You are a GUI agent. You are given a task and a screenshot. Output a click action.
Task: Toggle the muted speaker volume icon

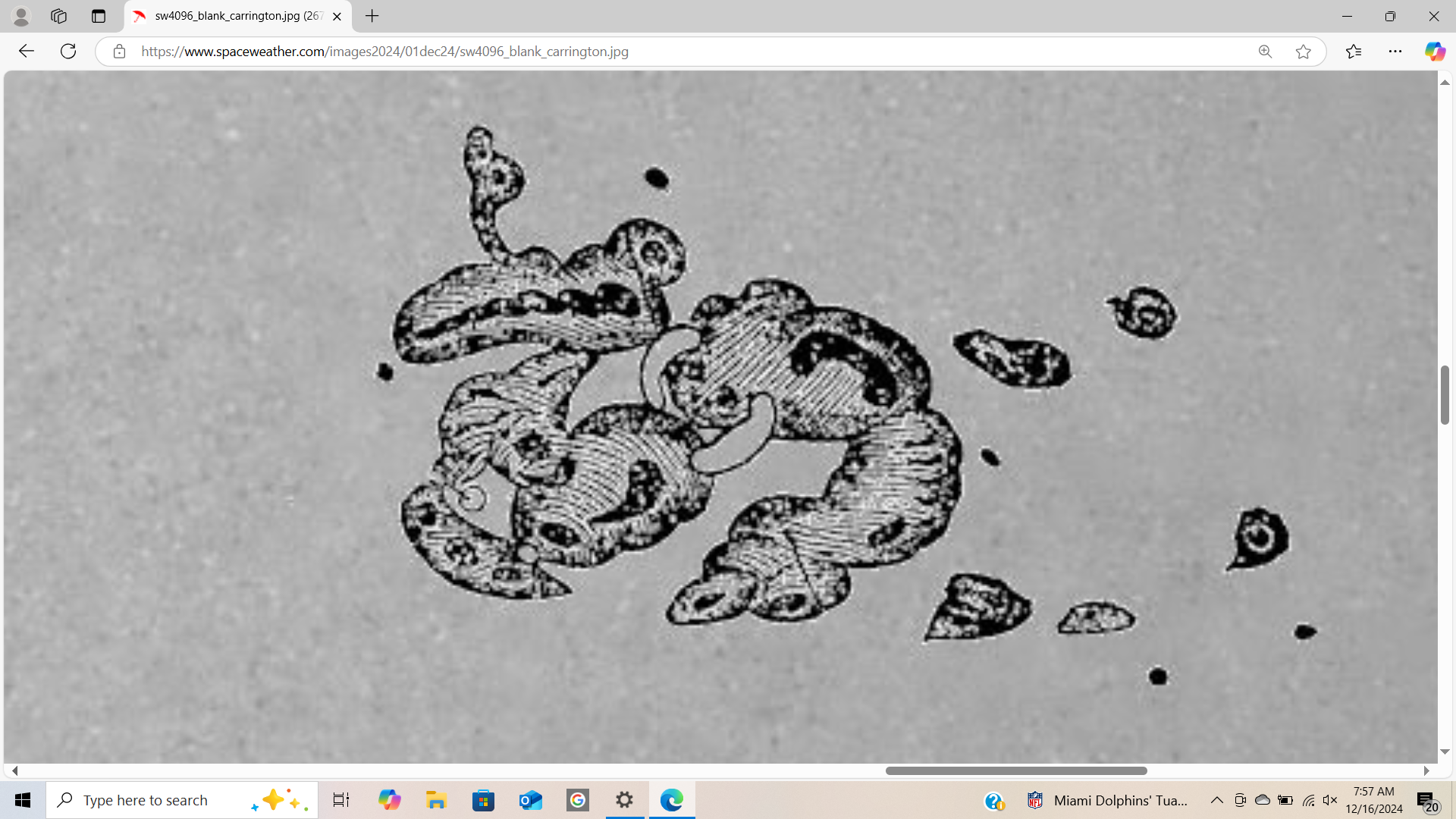point(1330,800)
